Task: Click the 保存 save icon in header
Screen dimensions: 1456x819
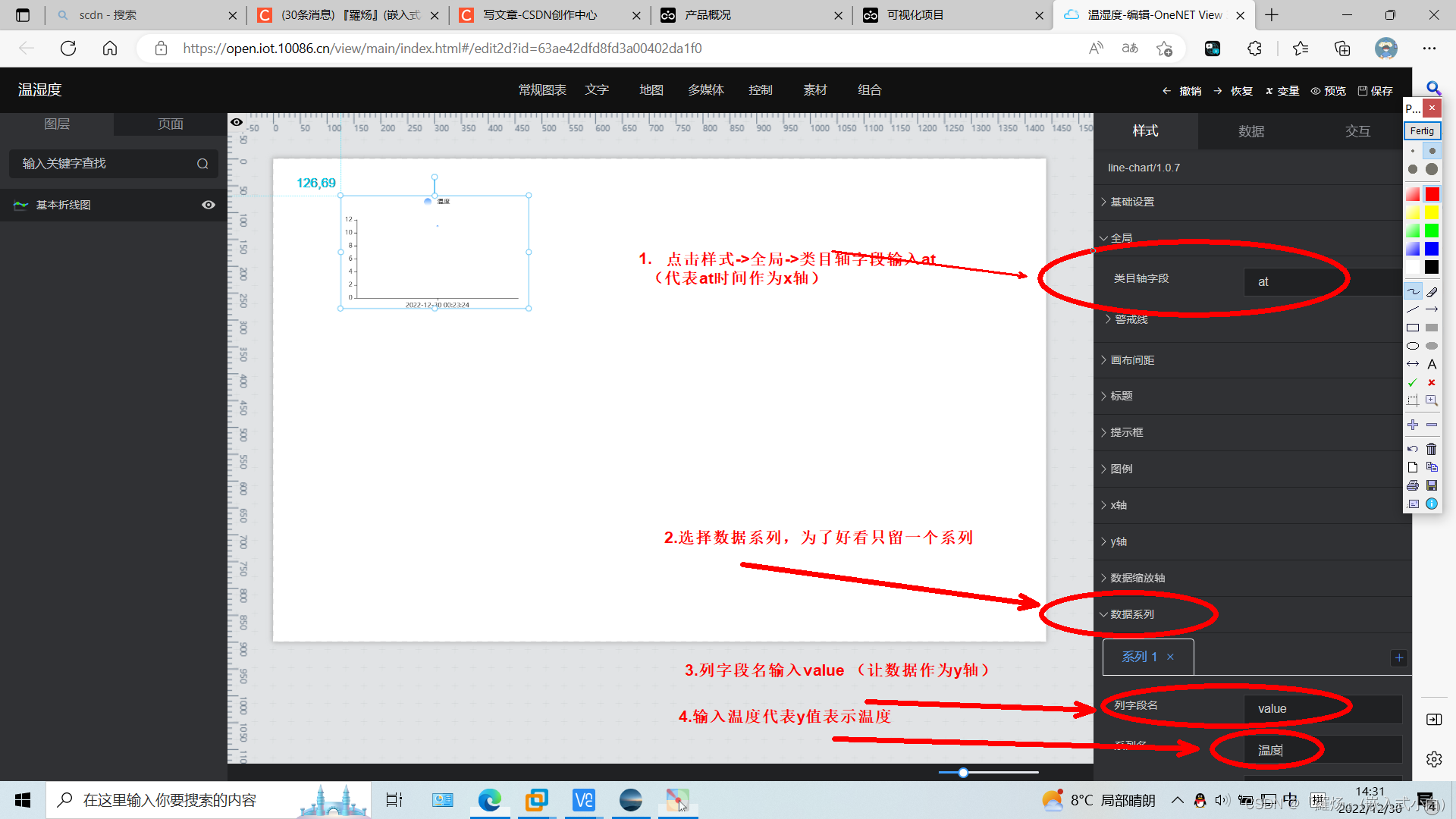Action: [1363, 90]
